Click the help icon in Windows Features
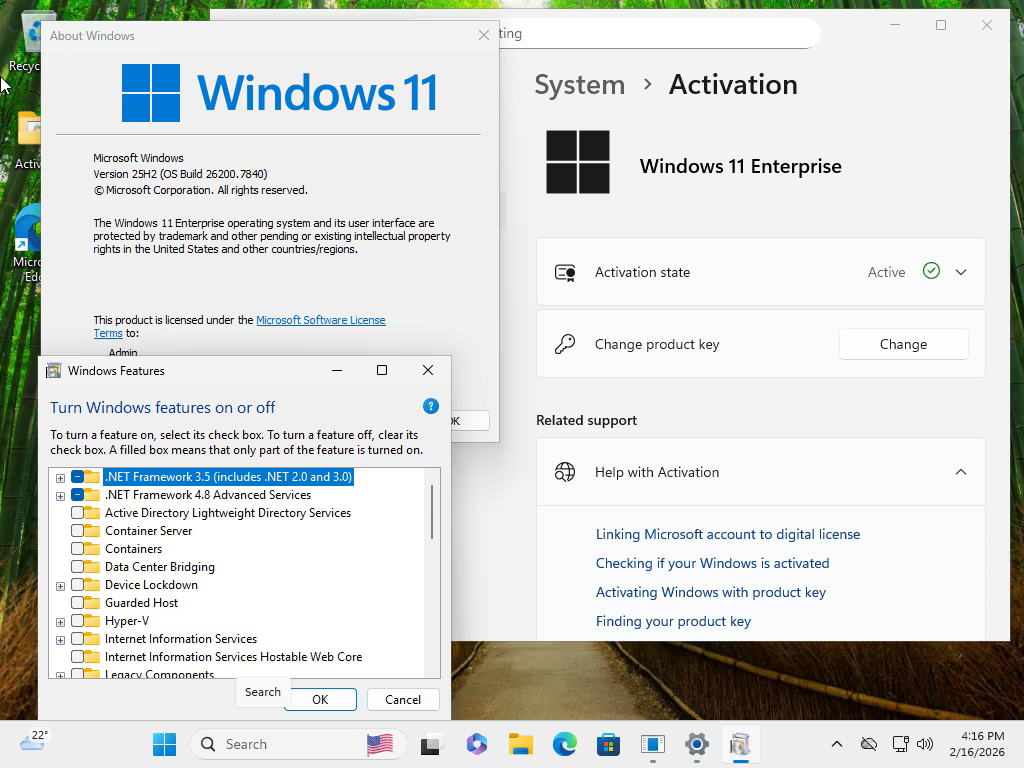 (430, 406)
